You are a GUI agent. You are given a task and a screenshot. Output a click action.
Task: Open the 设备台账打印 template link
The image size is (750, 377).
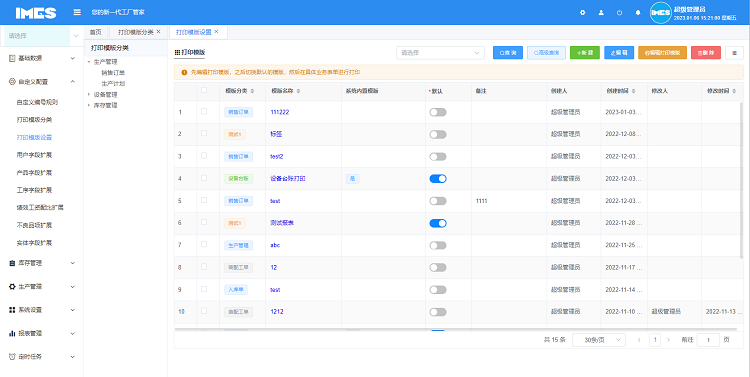coord(288,178)
